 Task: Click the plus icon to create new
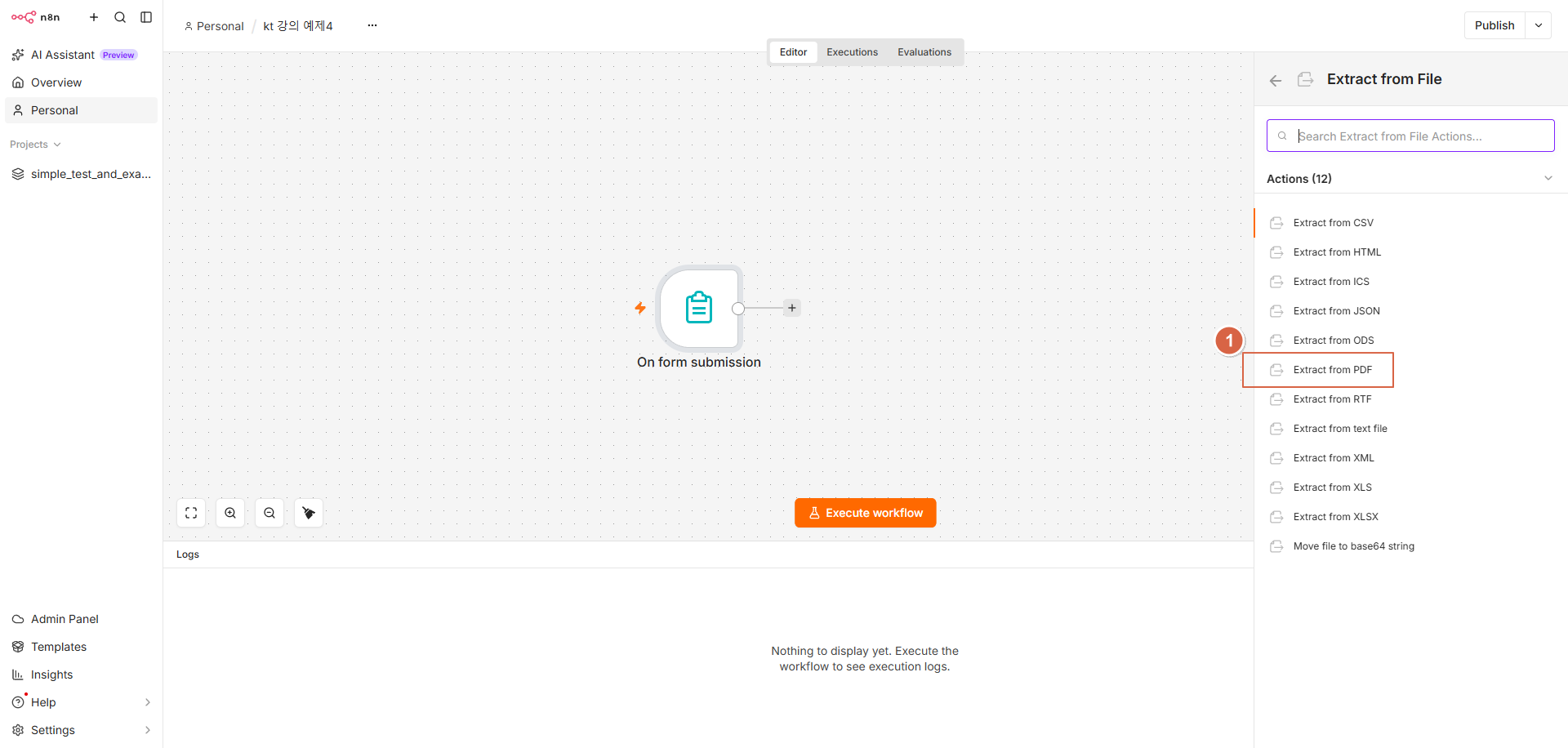94,17
